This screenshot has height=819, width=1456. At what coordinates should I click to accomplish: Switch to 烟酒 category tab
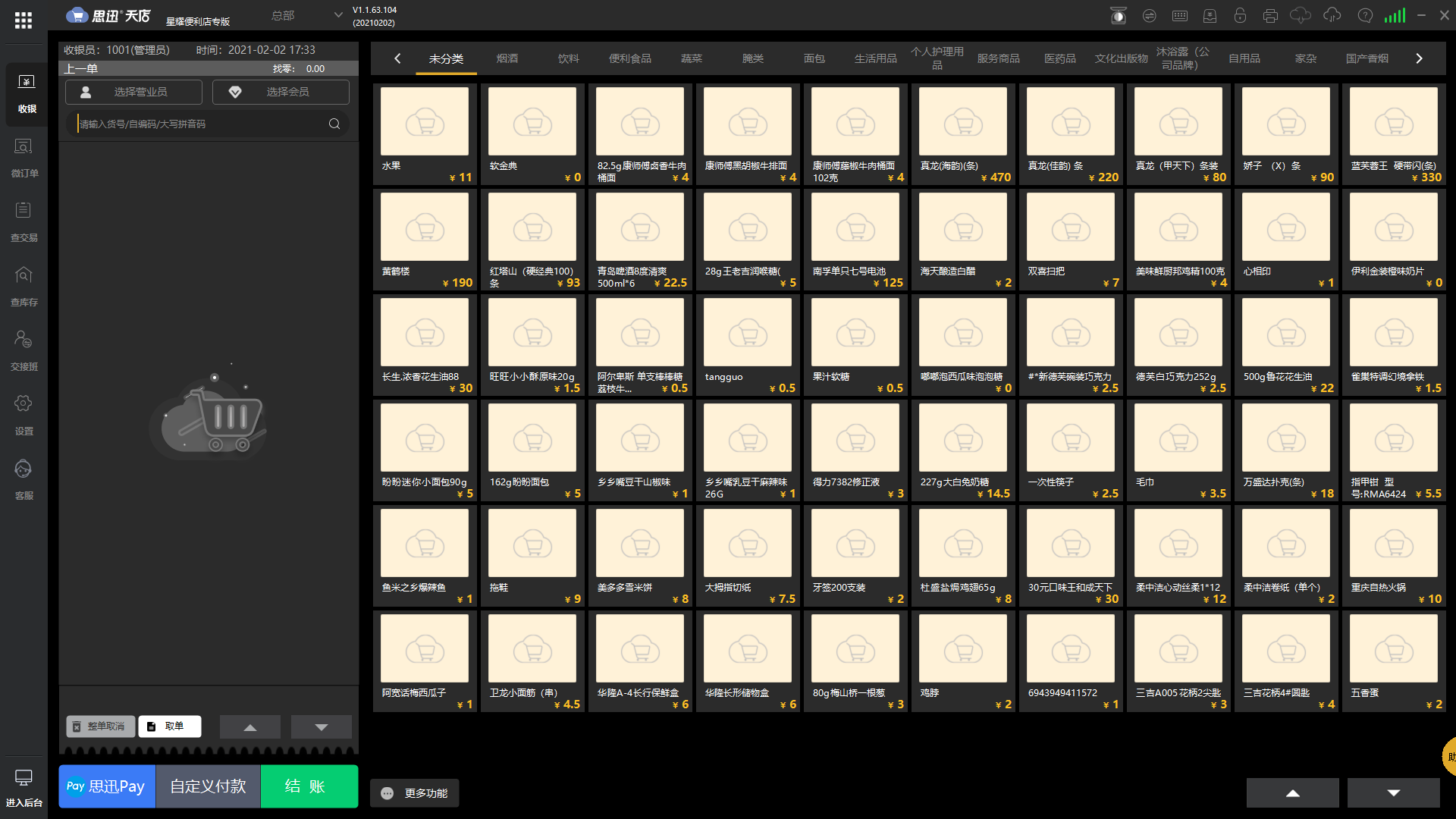507,58
